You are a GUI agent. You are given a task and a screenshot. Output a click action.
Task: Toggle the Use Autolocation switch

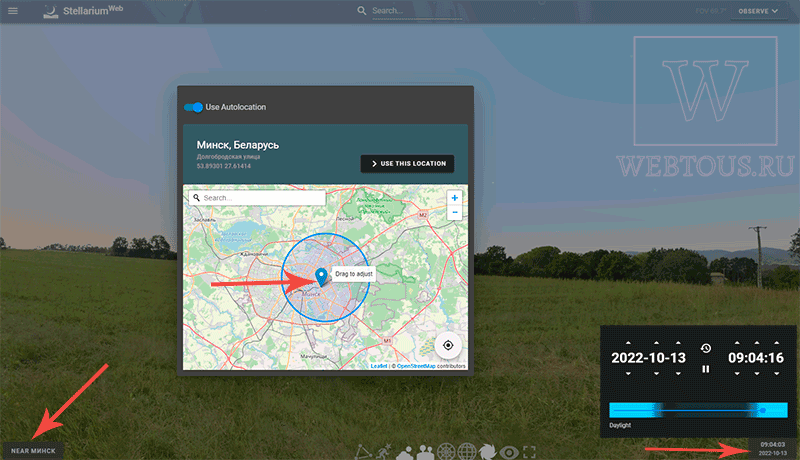coord(193,107)
